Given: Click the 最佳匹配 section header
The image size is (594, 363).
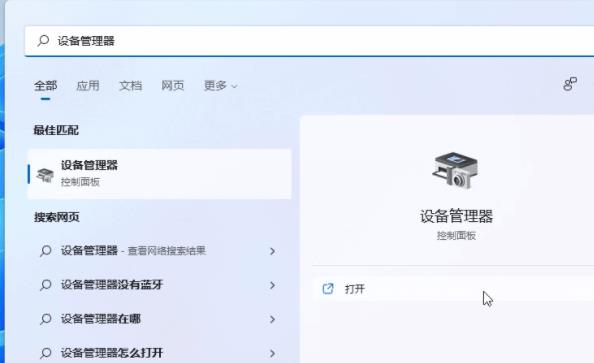Looking at the screenshot, I should pyautogui.click(x=56, y=130).
